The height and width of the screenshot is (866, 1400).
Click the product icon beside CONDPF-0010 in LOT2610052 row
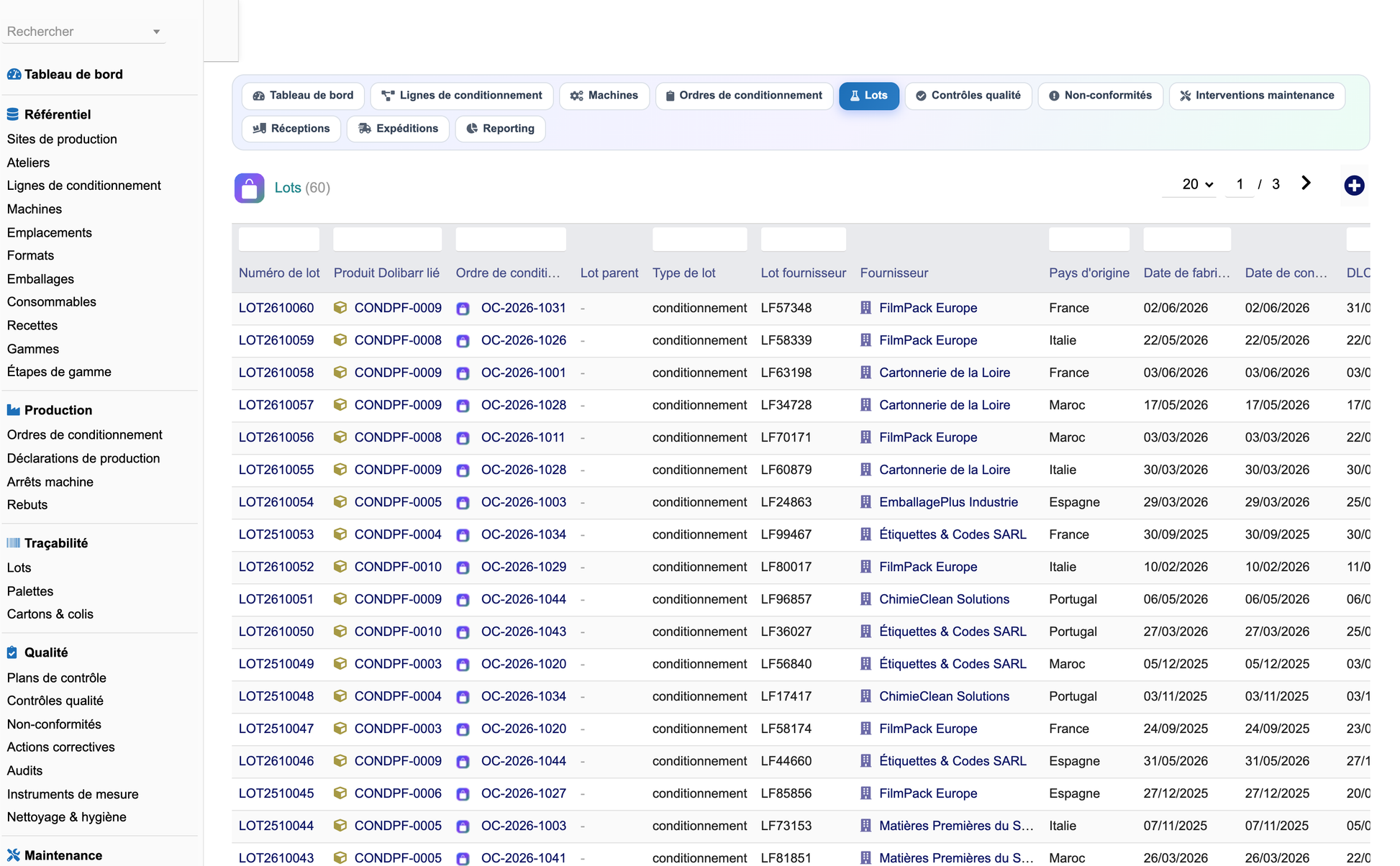340,567
